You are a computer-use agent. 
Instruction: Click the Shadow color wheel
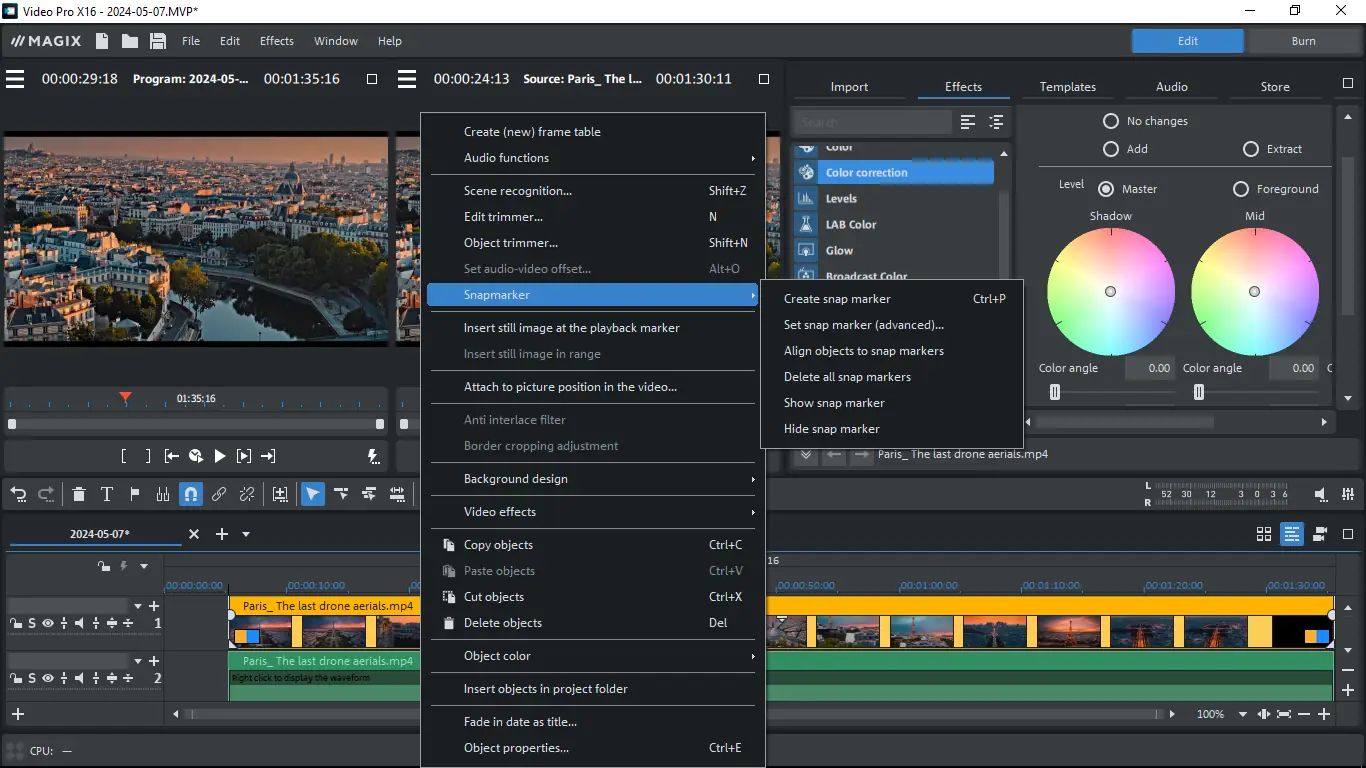click(1110, 291)
